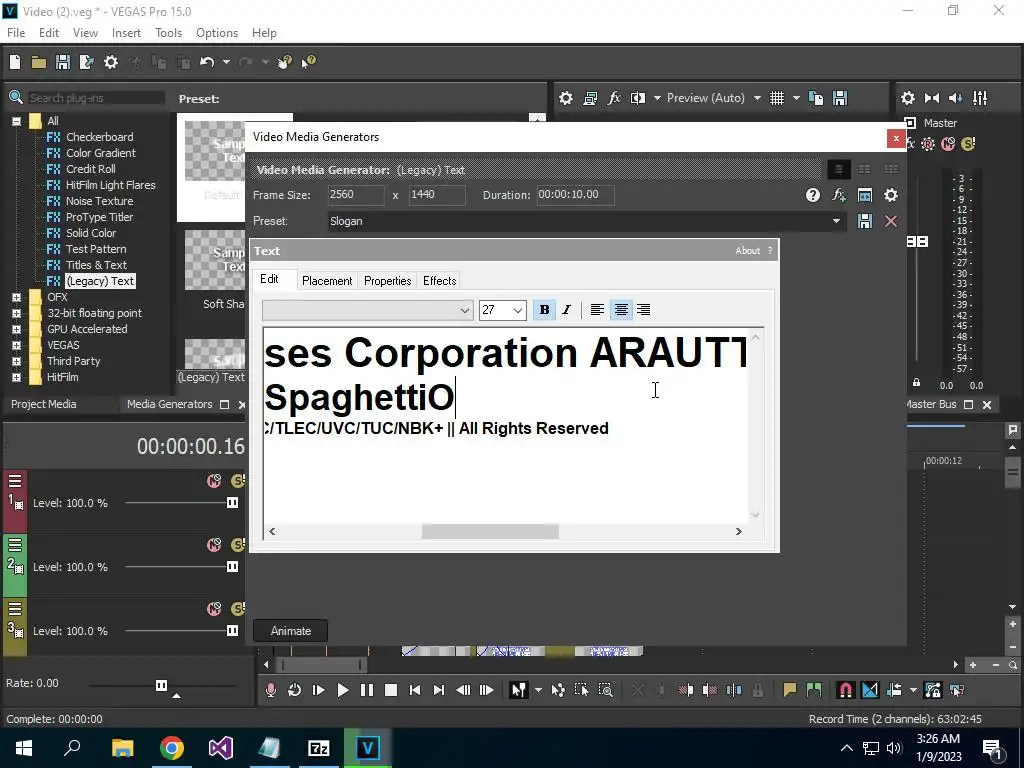Right-align the text
Image resolution: width=1024 pixels, height=768 pixels.
(643, 310)
